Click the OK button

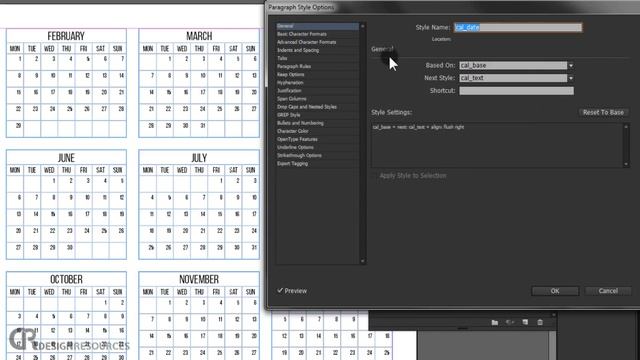click(x=555, y=291)
